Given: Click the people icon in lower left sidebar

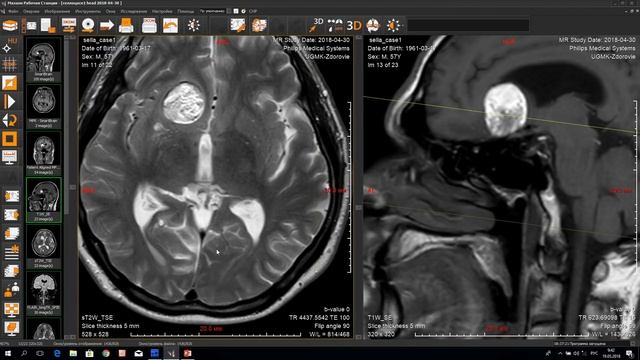Looking at the screenshot, I should tap(11, 289).
